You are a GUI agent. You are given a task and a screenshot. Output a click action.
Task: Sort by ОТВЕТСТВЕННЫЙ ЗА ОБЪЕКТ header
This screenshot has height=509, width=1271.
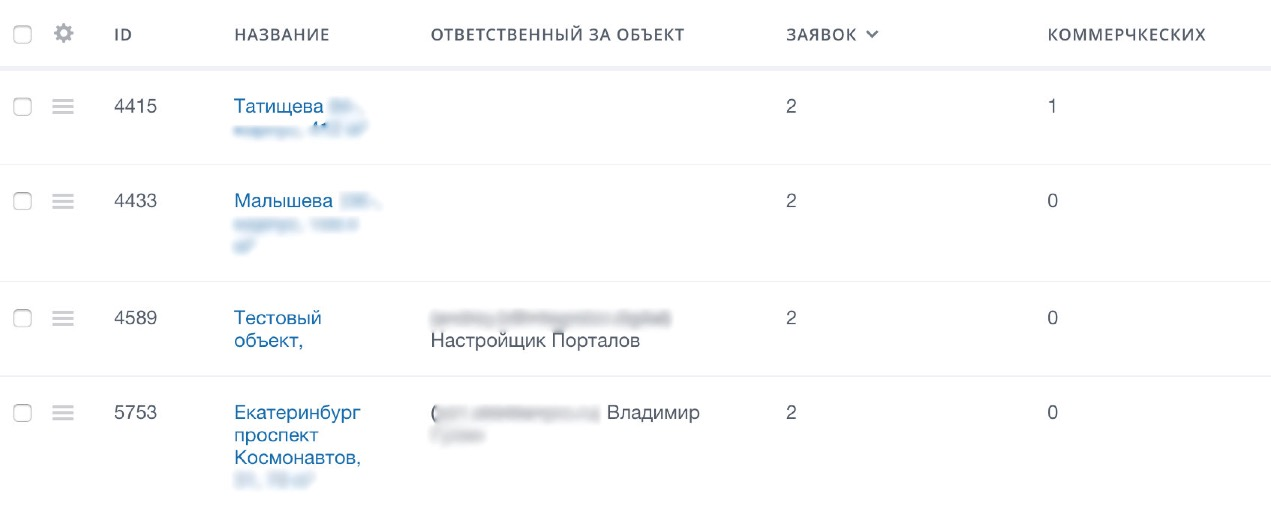point(557,35)
